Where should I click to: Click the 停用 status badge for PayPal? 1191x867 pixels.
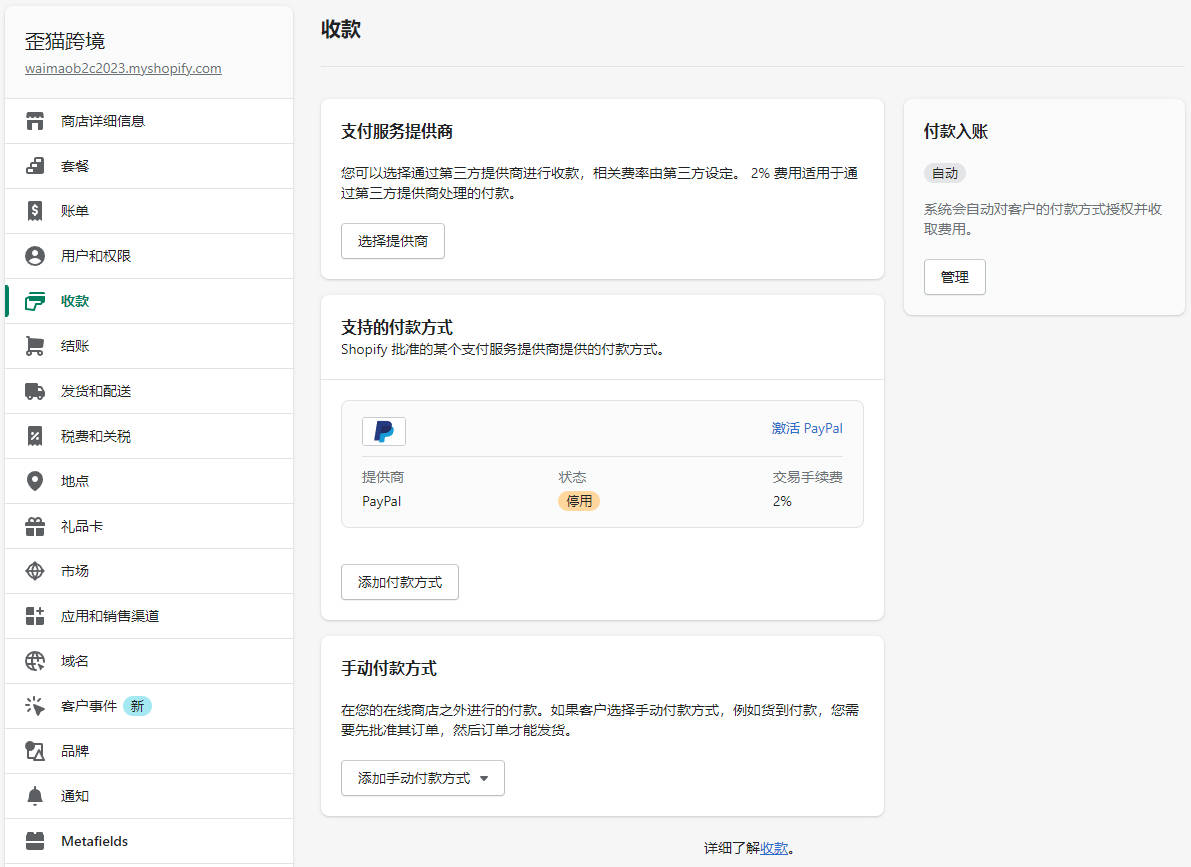(x=579, y=501)
